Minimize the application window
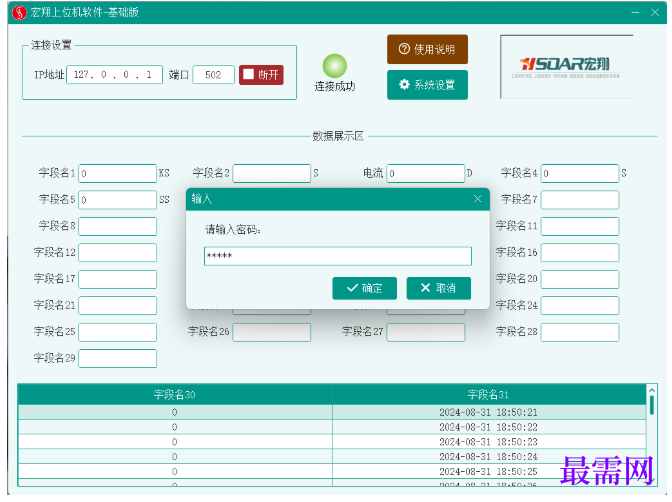 (635, 12)
